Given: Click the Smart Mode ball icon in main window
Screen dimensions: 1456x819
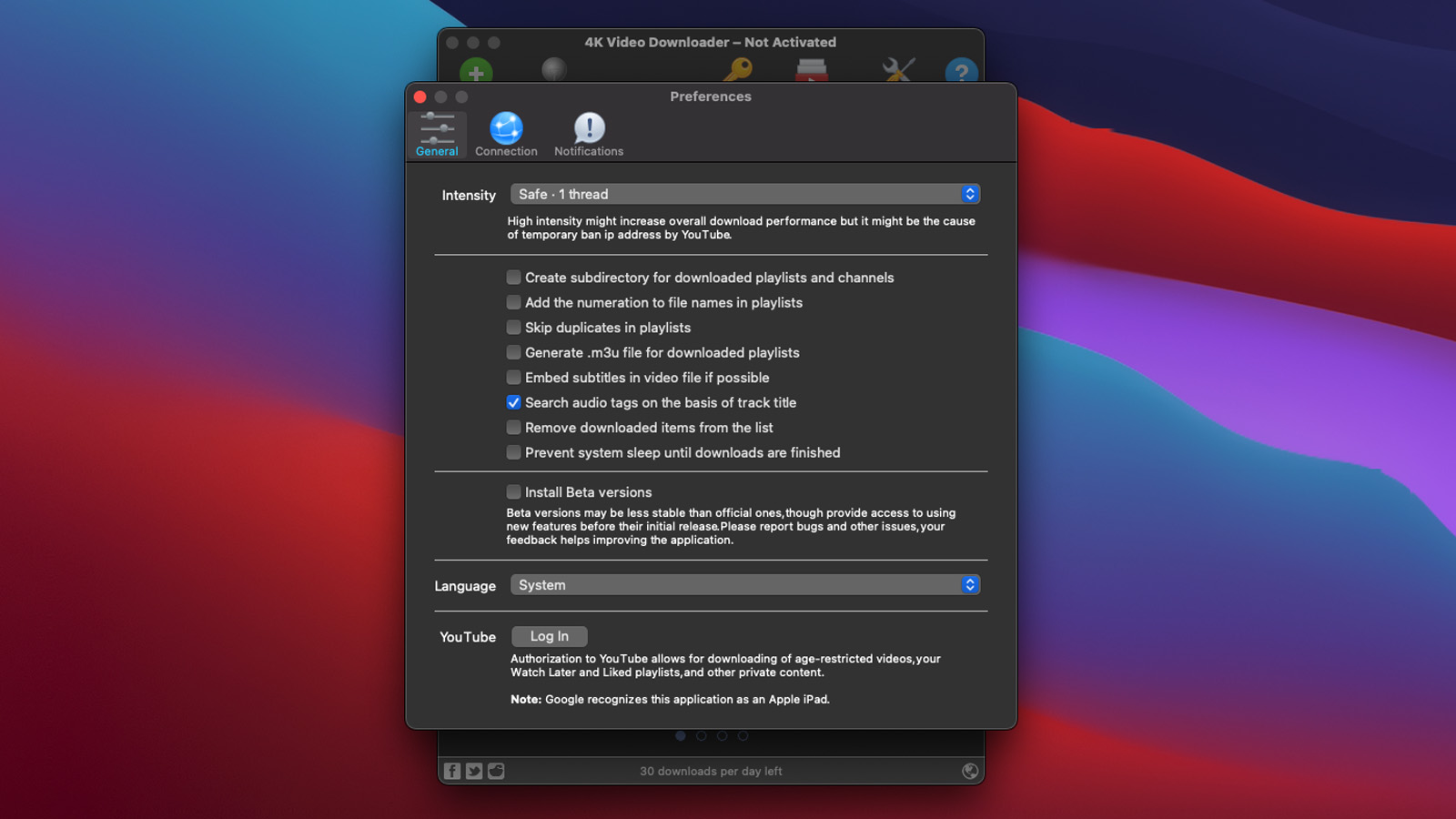Looking at the screenshot, I should coord(554,69).
